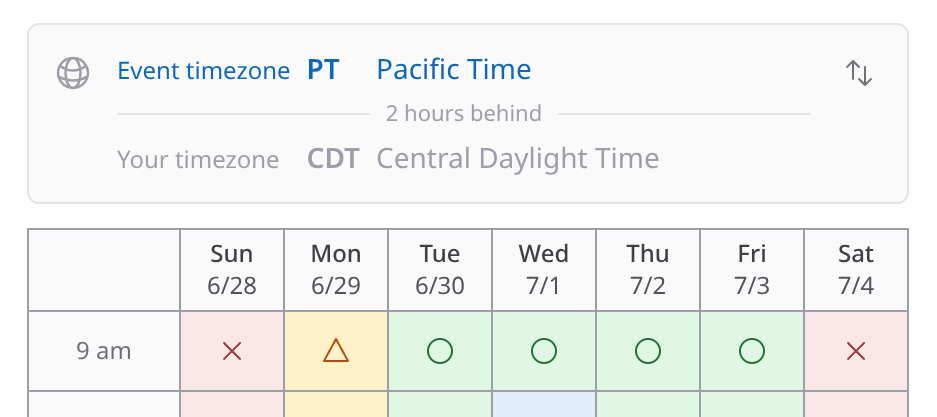Click the Sat 7/4 column header
Screen dimensions: 937x417
[x=856, y=270]
